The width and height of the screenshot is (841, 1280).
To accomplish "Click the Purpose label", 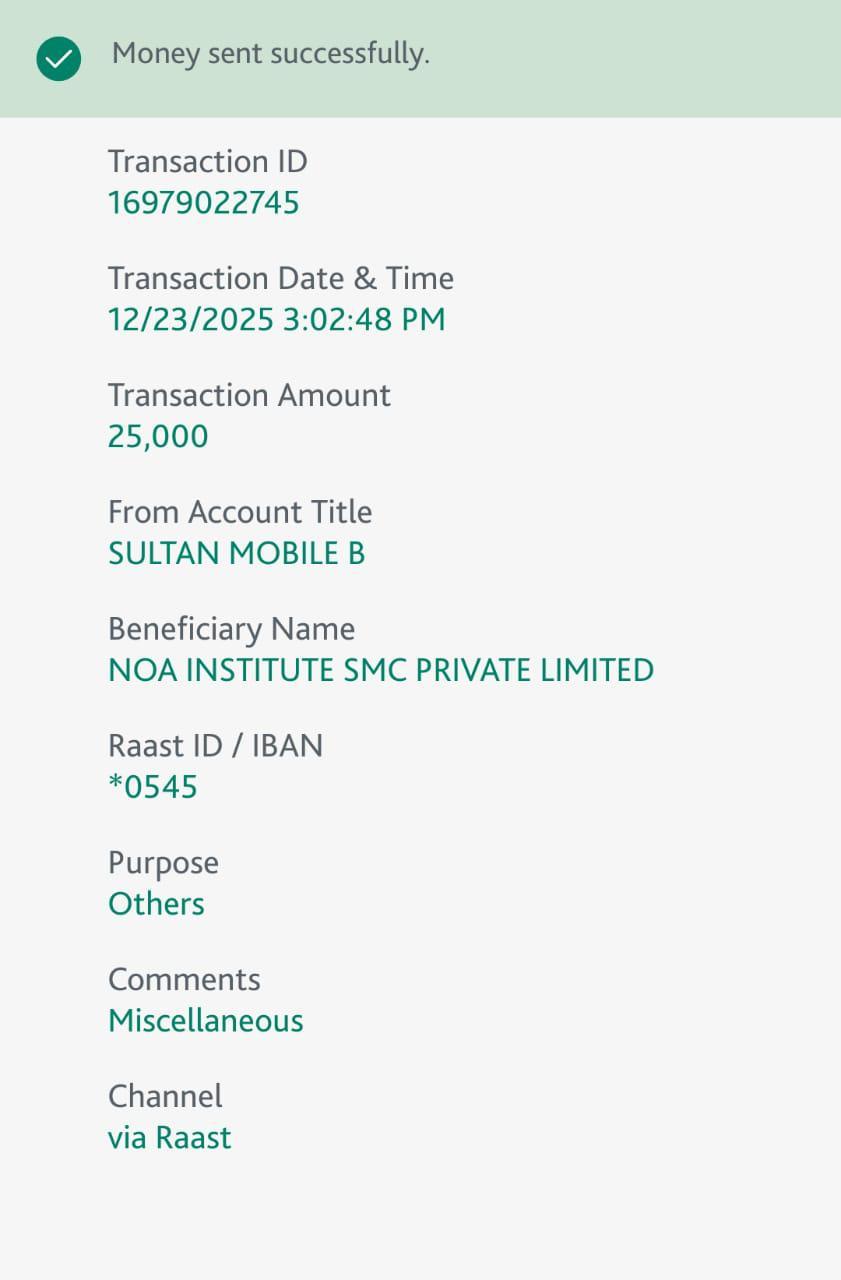I will (x=163, y=863).
